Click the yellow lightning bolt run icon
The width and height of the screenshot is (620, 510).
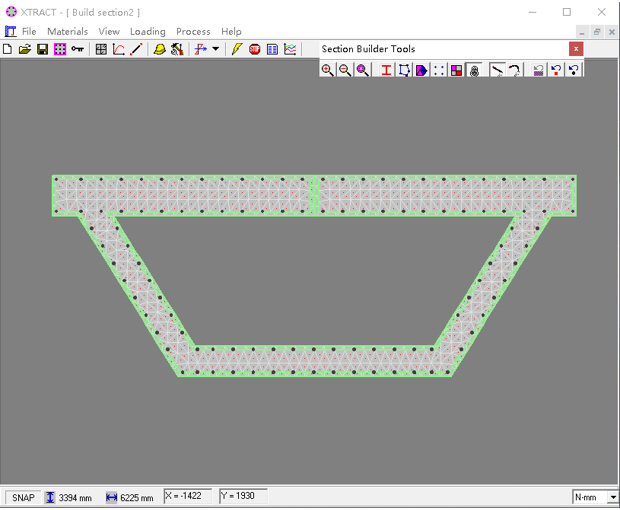237,49
